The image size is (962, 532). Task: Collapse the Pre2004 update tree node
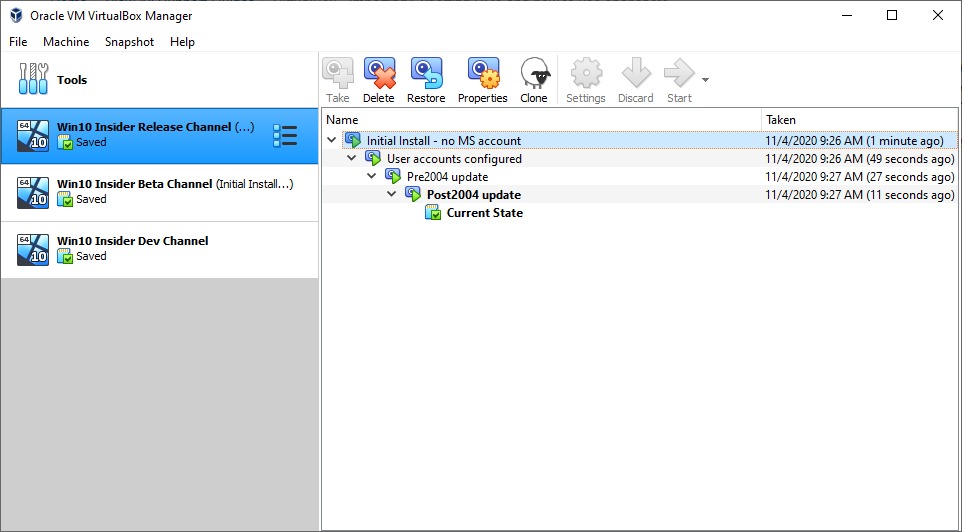(372, 177)
